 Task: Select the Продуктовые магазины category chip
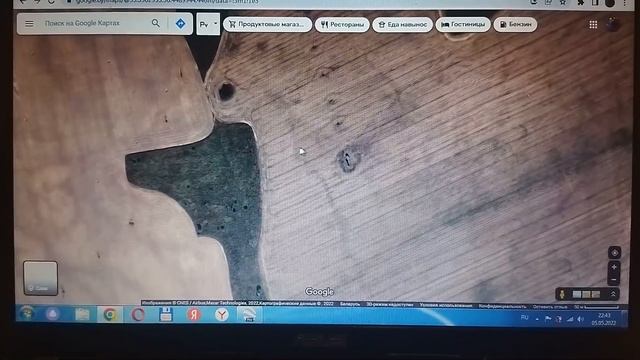tap(267, 24)
